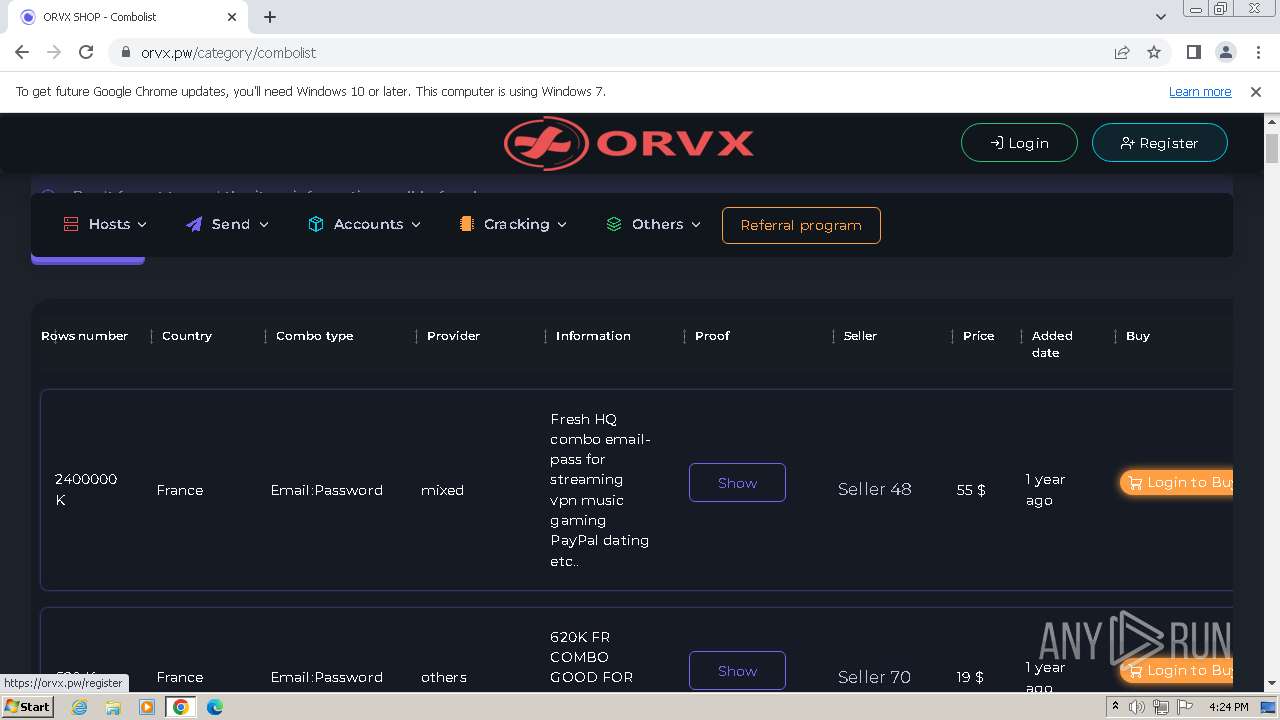This screenshot has height=720, width=1280.
Task: Open the Chrome three-dot menu
Action: click(x=1257, y=52)
